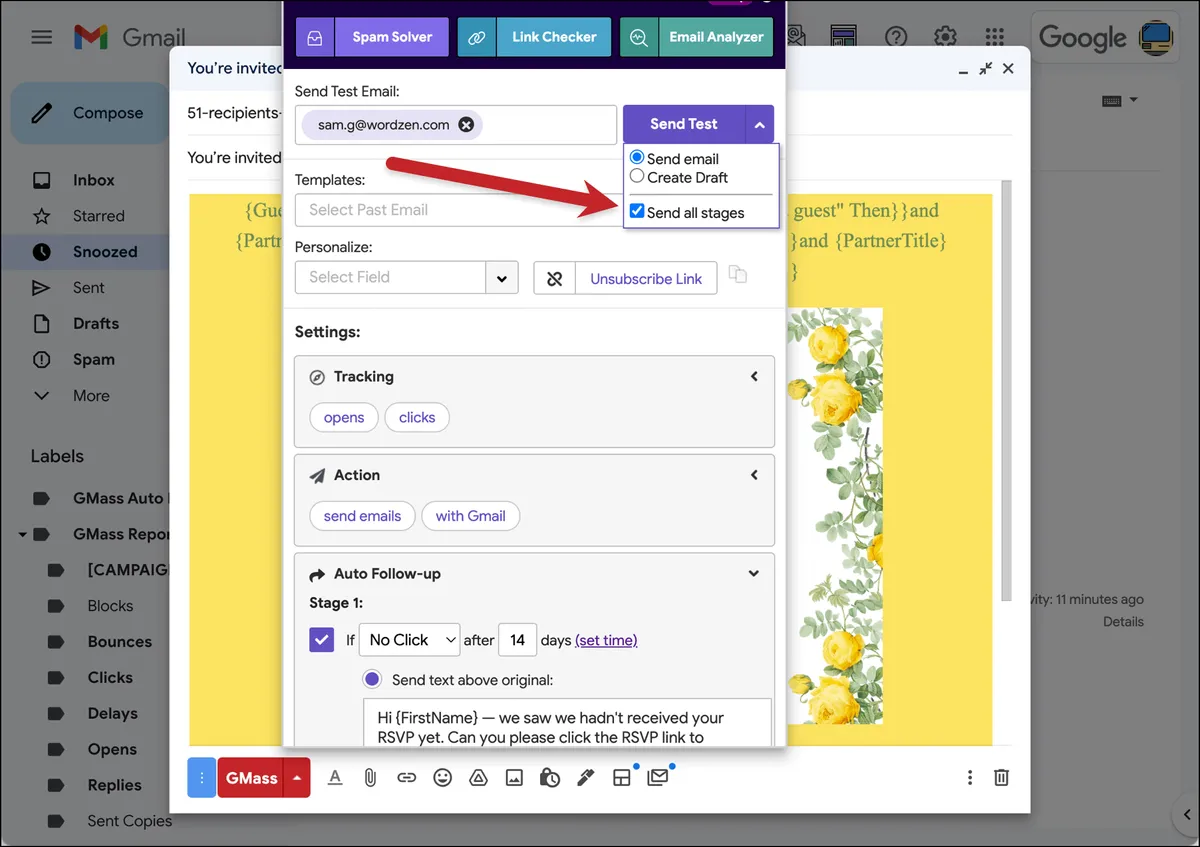Screen dimensions: 1200x847
Task: Insert signature with the pen icon
Action: click(586, 777)
